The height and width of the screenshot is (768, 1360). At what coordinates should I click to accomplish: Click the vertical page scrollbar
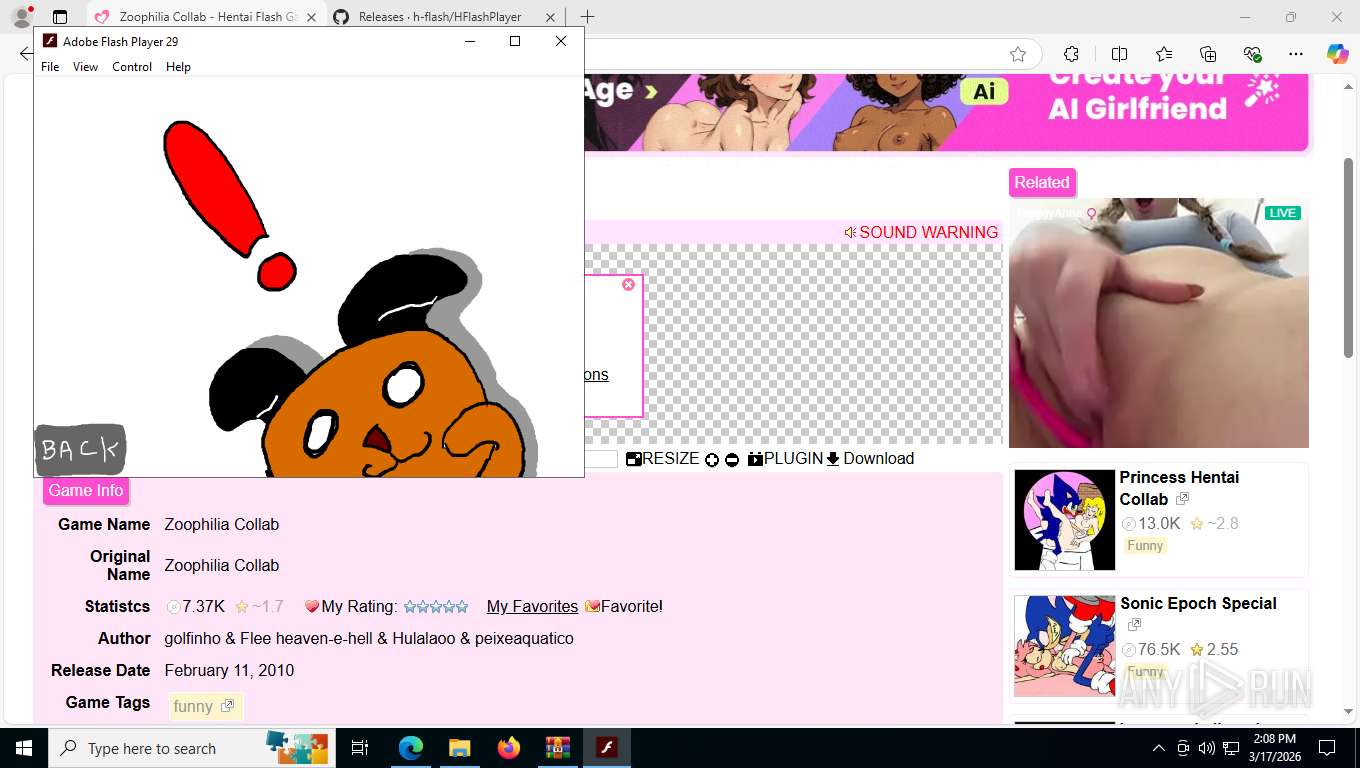coord(1349,257)
